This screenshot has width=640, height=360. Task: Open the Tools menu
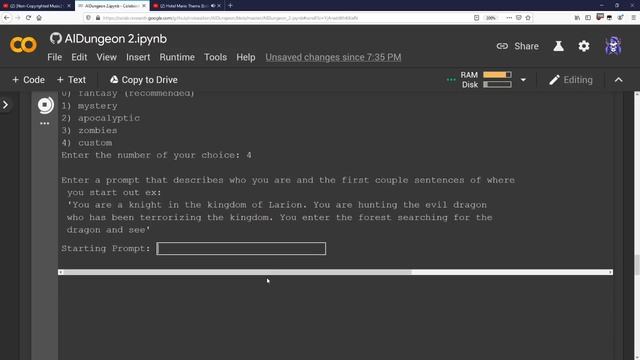pos(215,57)
